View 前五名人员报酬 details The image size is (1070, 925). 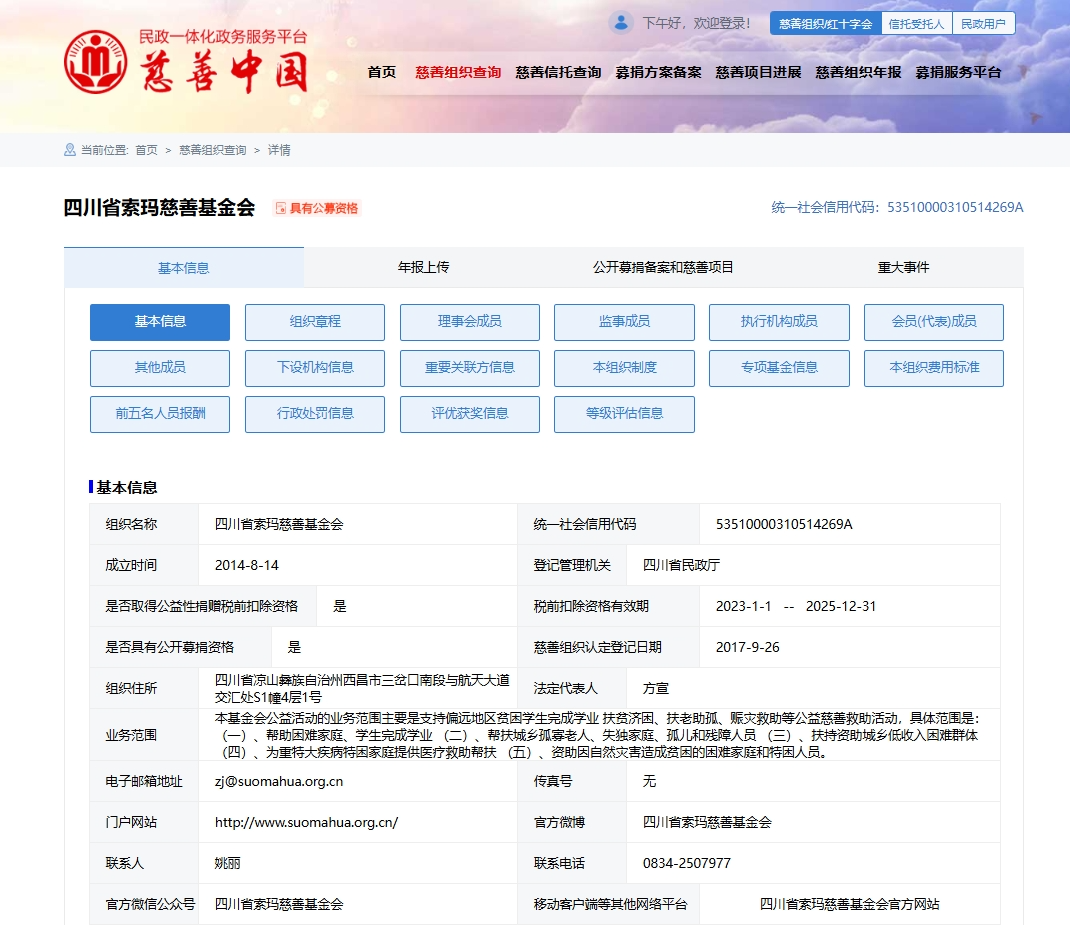coord(160,414)
